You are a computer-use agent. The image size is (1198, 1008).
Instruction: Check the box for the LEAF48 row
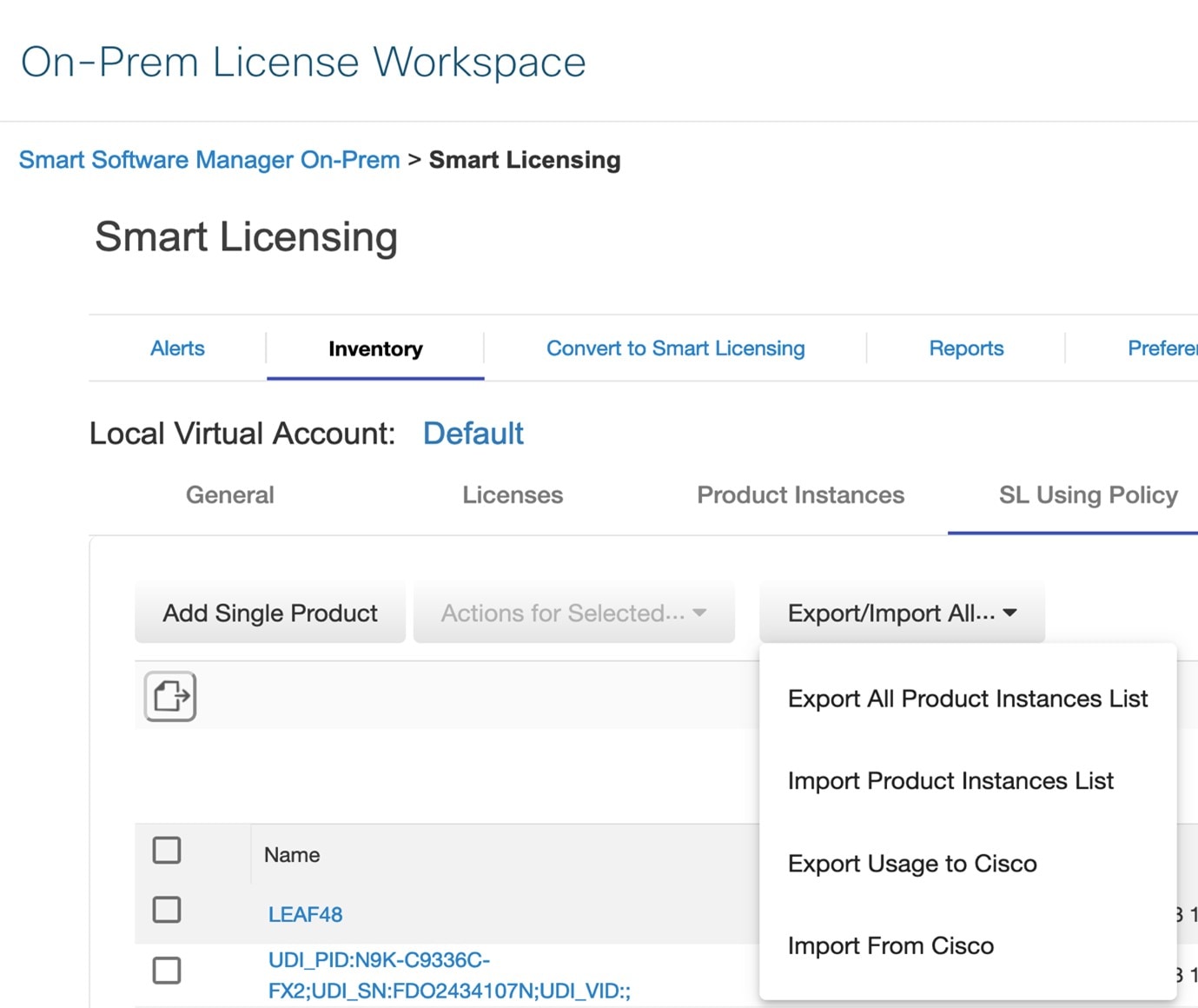coord(167,910)
